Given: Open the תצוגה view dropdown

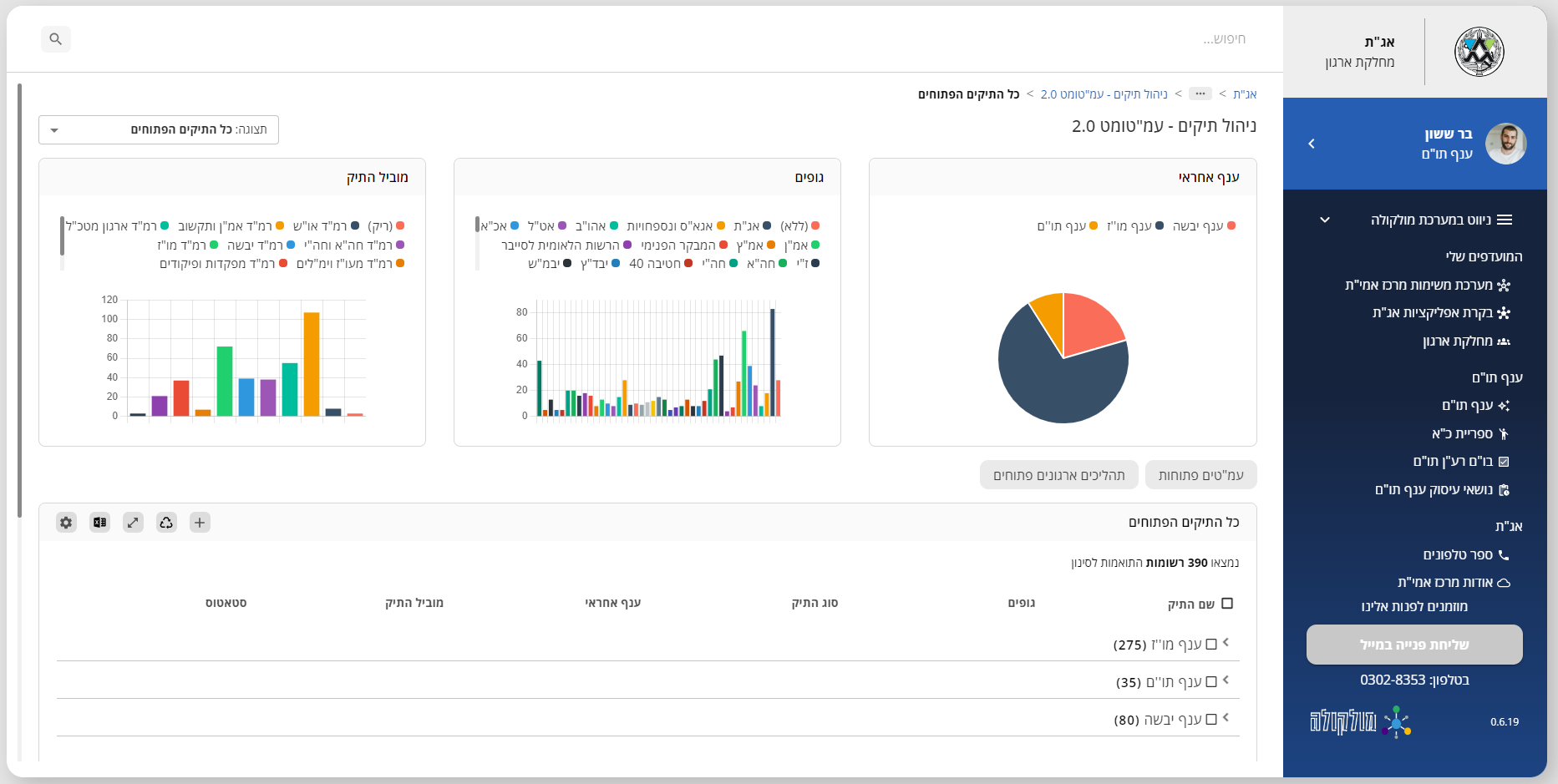Looking at the screenshot, I should (159, 129).
